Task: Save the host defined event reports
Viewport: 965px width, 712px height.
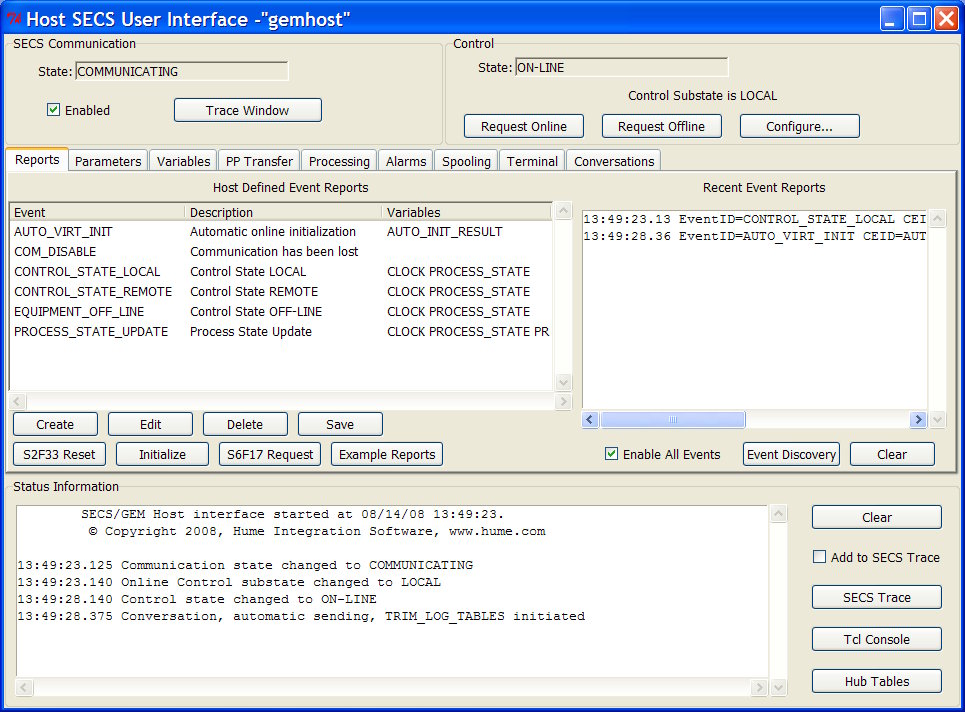Action: 340,424
